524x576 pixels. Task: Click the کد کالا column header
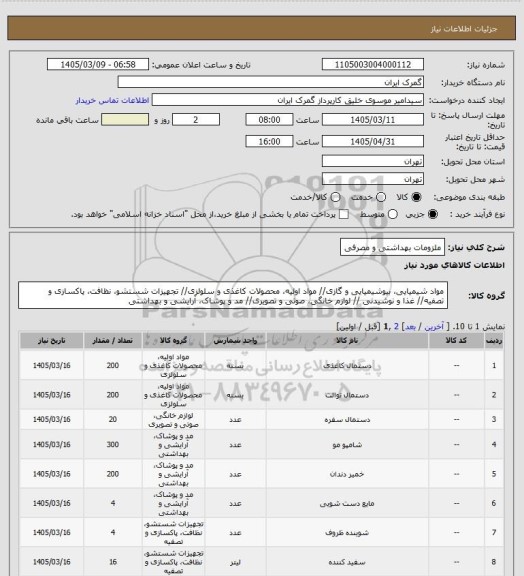coord(456,341)
